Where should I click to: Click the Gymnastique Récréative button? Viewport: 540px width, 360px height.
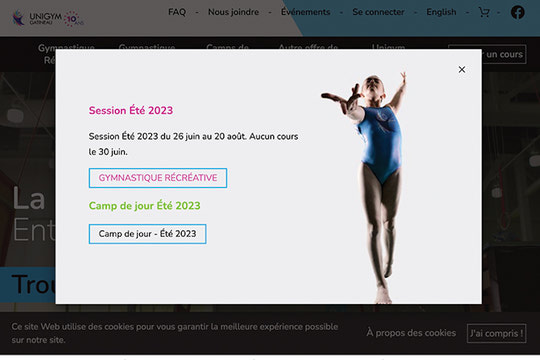click(158, 178)
